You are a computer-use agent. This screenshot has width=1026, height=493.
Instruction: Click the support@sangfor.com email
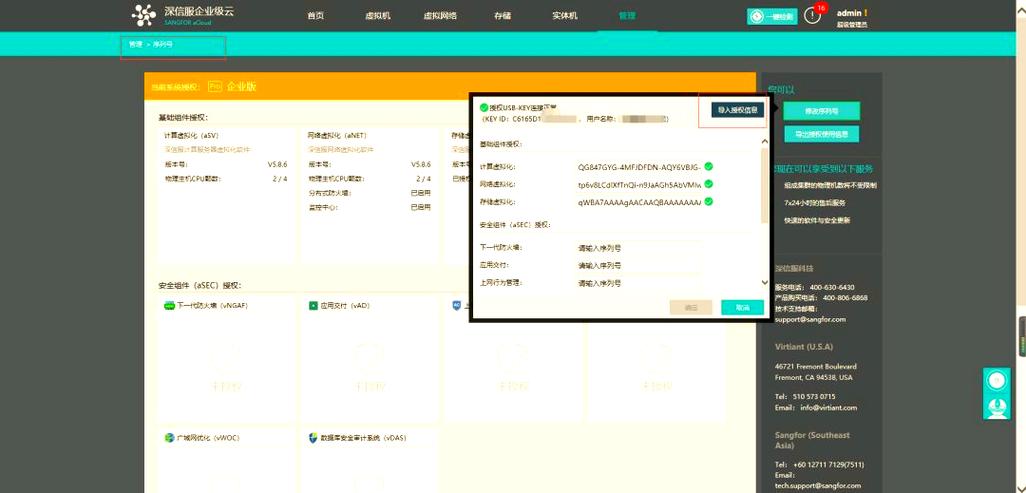pyautogui.click(x=810, y=320)
